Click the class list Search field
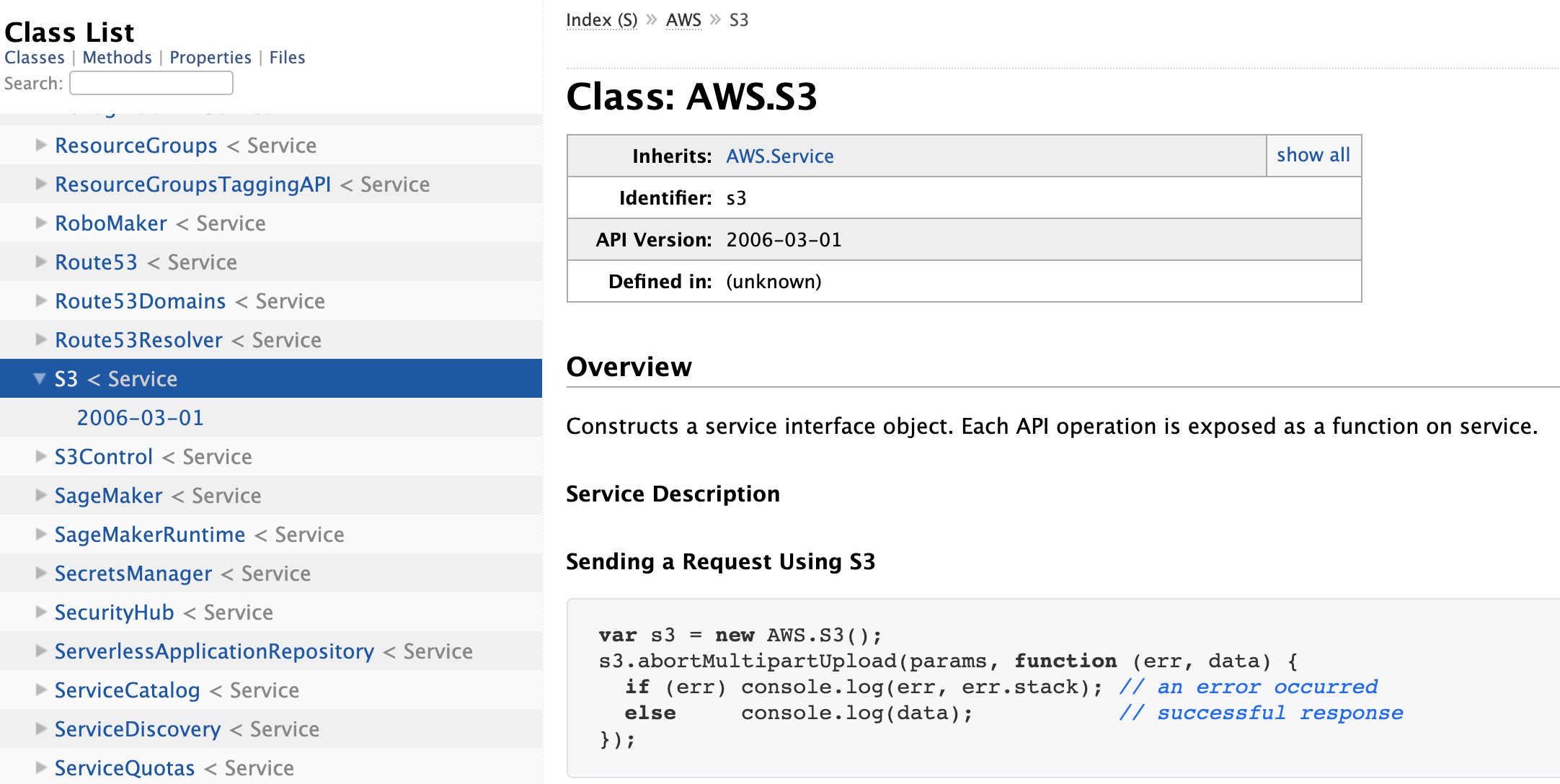This screenshot has width=1560, height=784. point(151,83)
